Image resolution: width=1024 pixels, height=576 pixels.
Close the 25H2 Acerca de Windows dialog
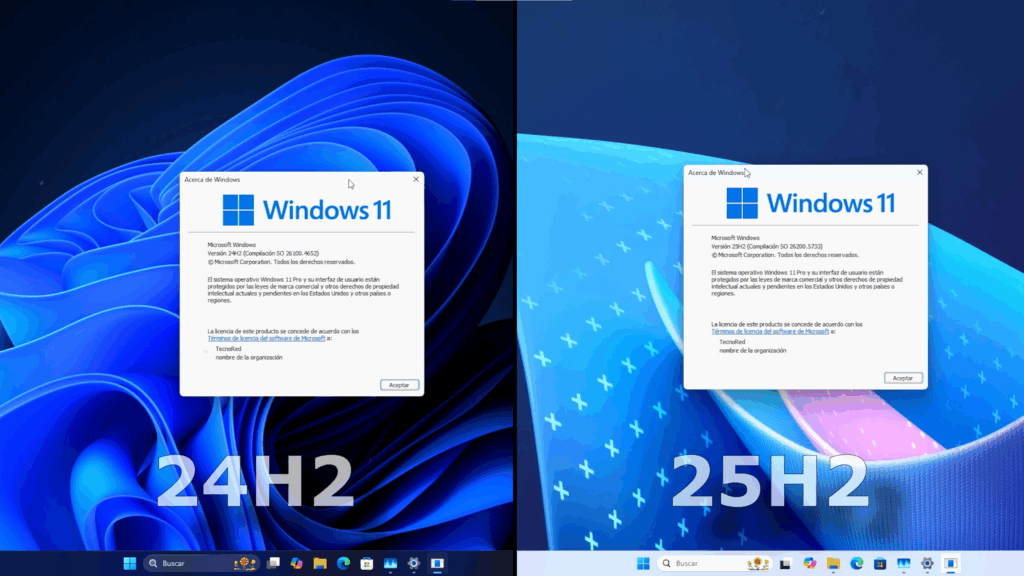click(x=920, y=172)
